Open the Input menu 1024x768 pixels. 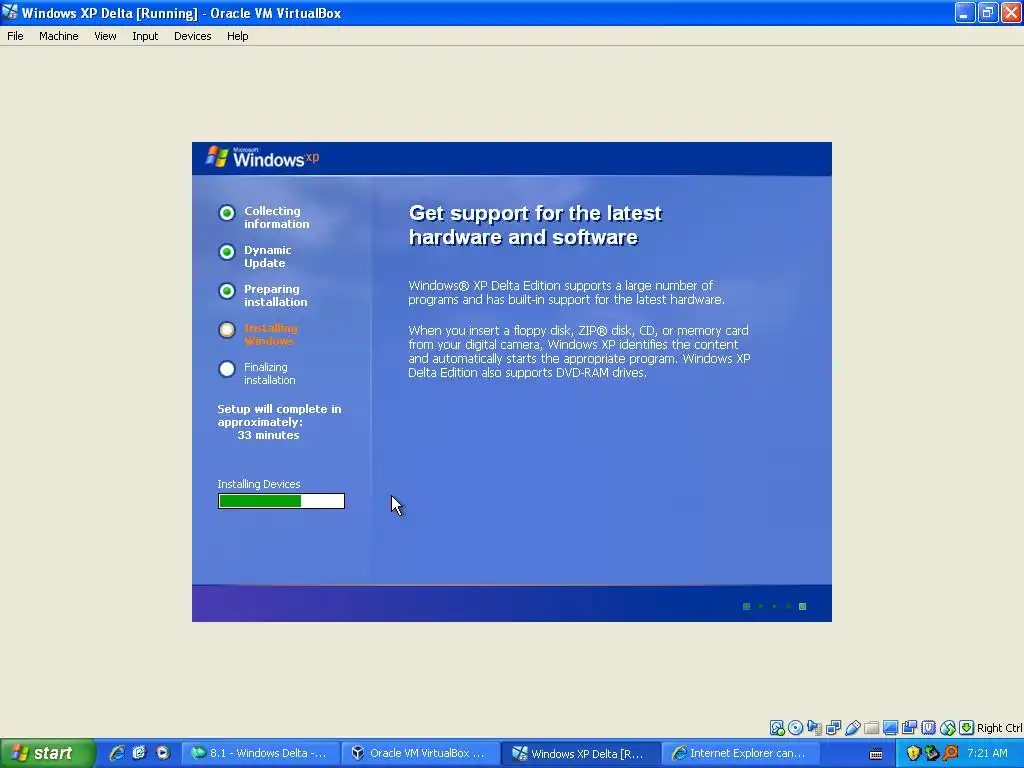pos(145,36)
